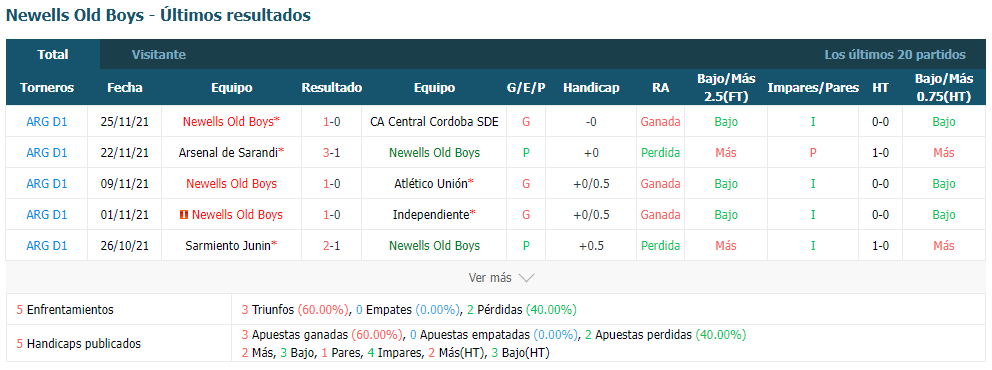Expand the Ver más chevron arrow
The width and height of the screenshot is (992, 370).
pyautogui.click(x=526, y=278)
